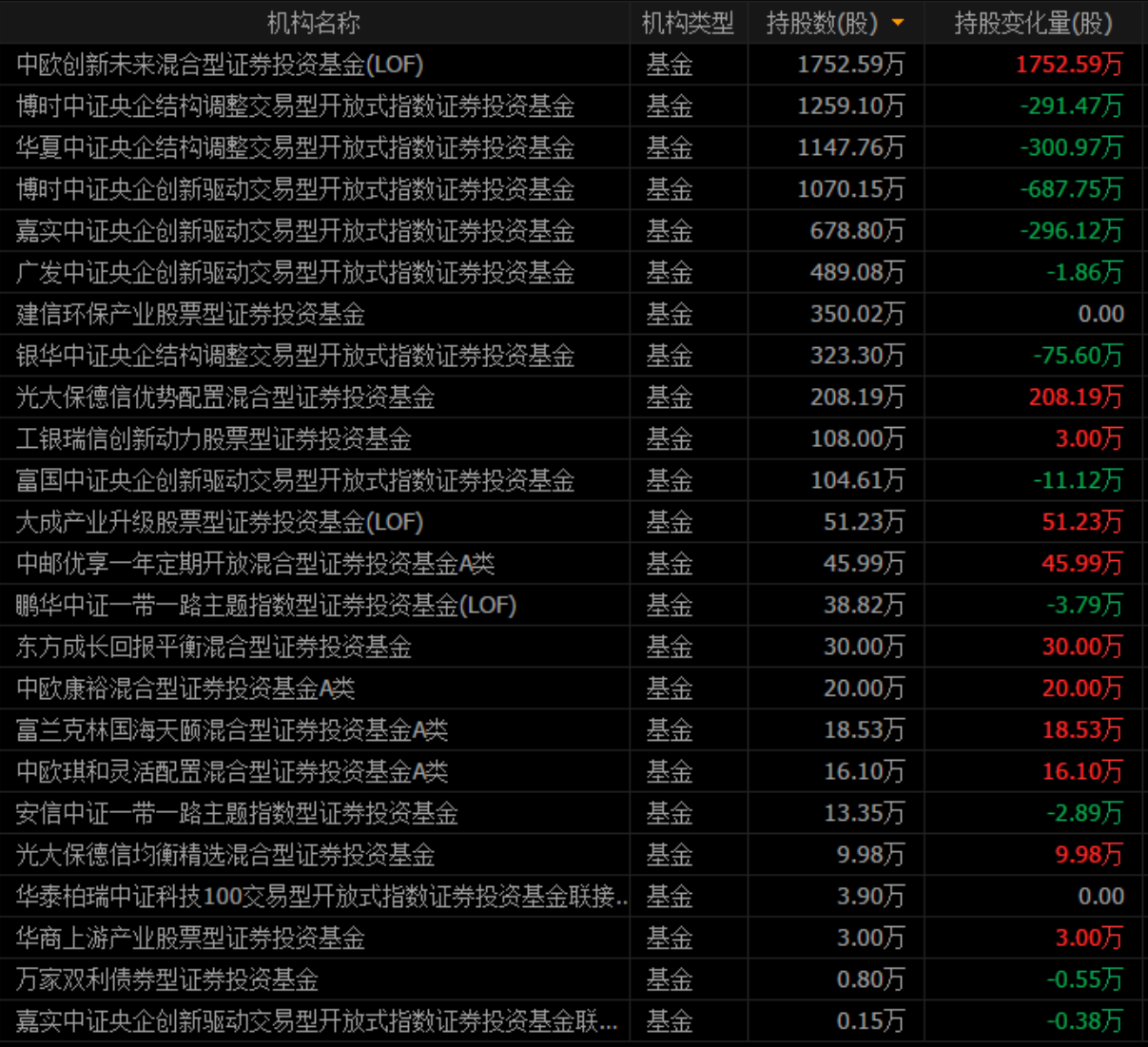This screenshot has width=1148, height=1047.
Task: Click holding value 323.30万
Action: point(858,356)
